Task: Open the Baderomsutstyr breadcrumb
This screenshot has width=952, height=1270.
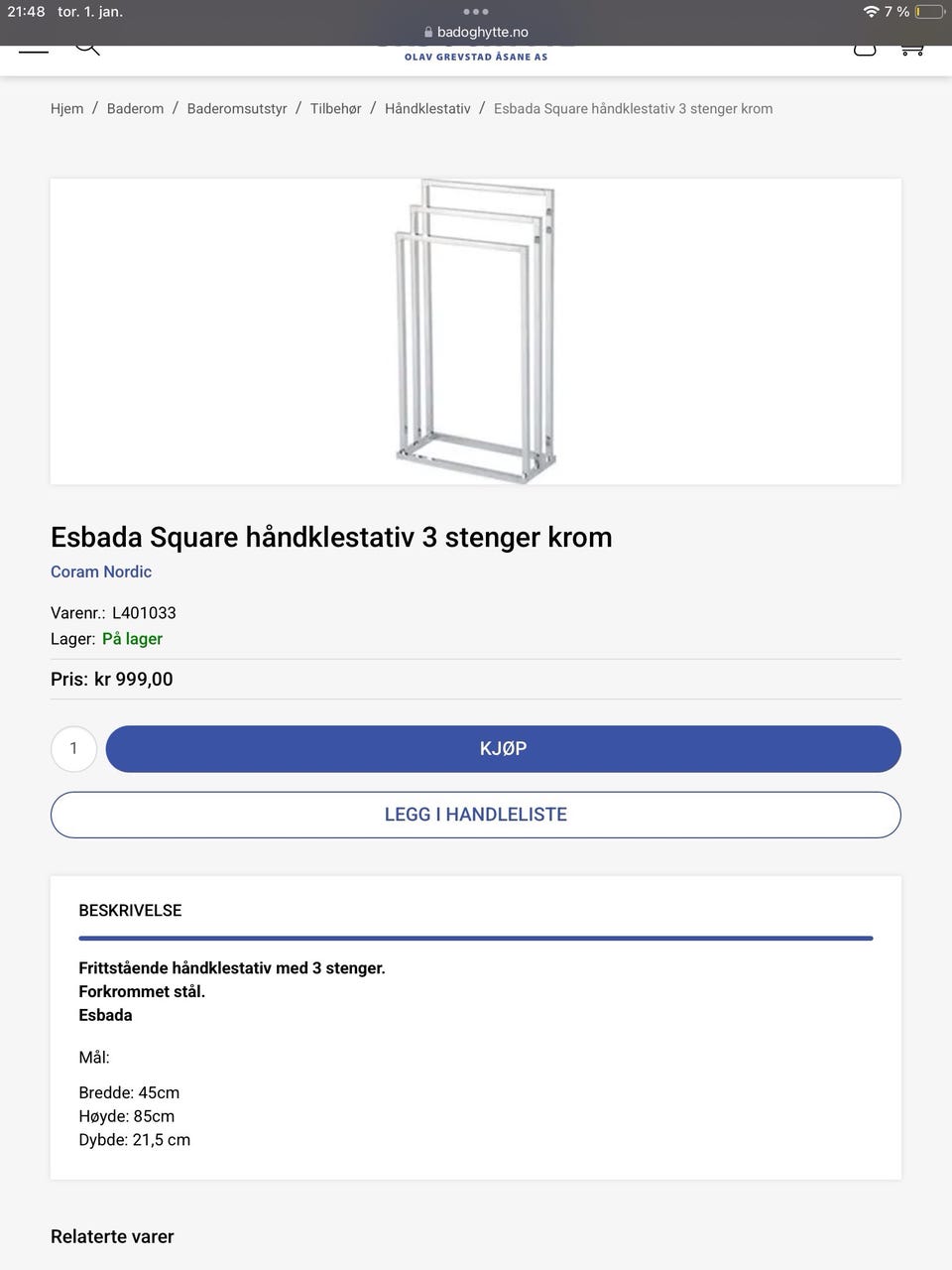Action: pos(237,109)
